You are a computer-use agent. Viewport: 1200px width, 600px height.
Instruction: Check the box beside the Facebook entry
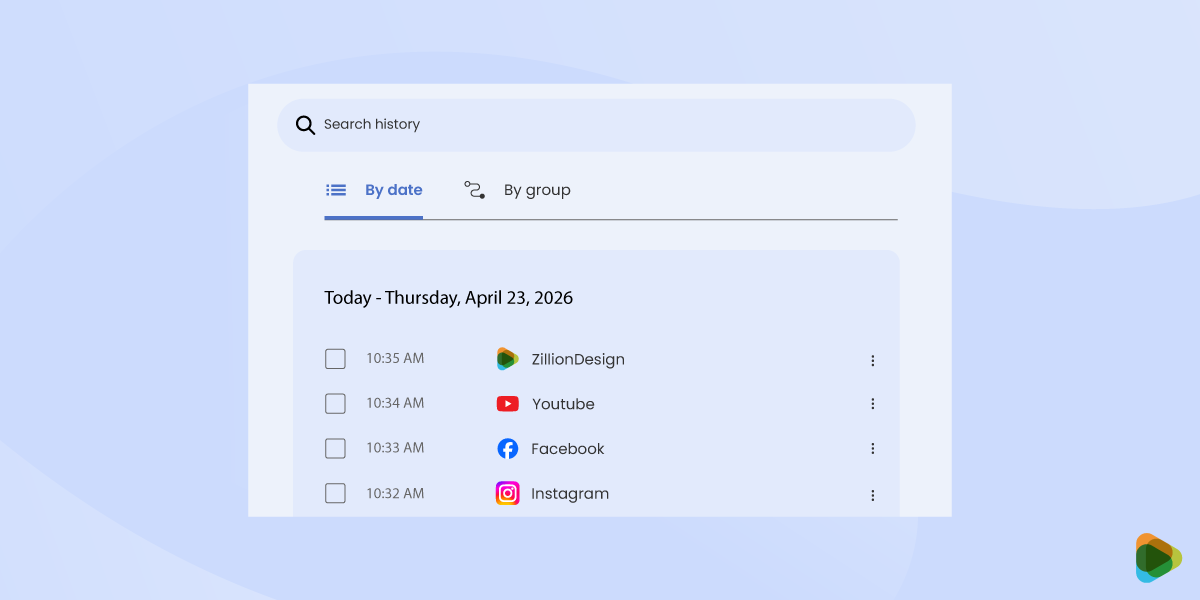click(x=335, y=448)
